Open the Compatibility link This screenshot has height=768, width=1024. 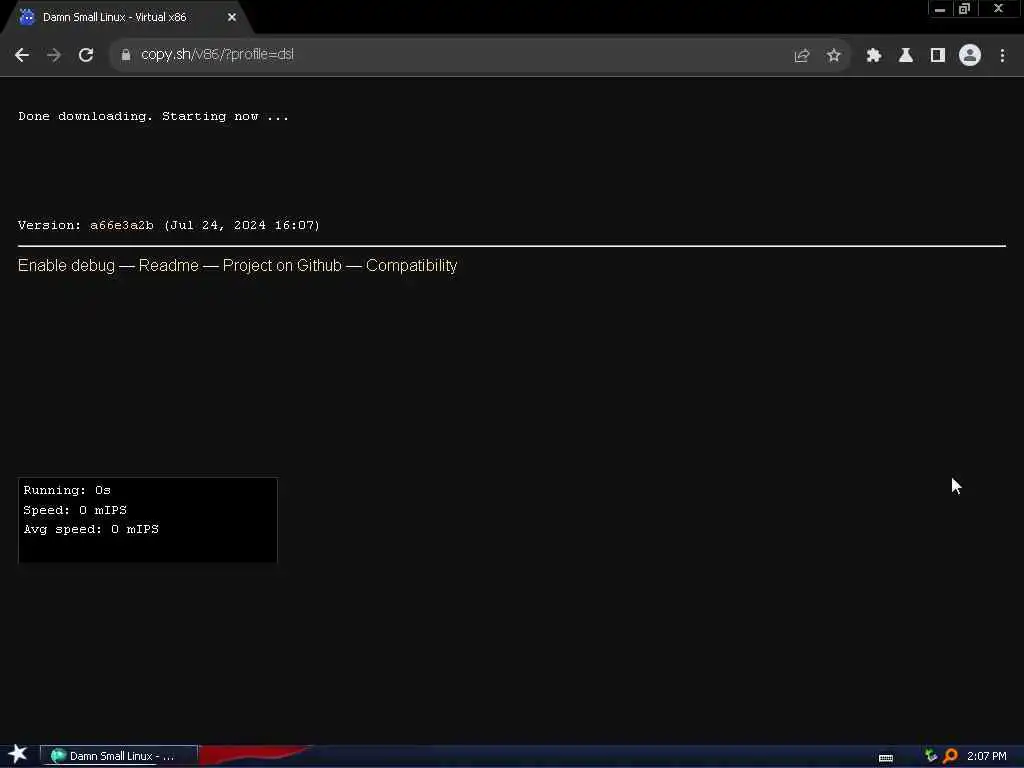pos(411,265)
